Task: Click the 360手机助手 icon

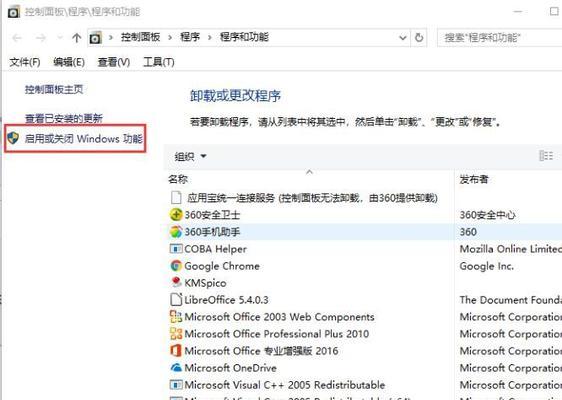Action: [x=176, y=232]
